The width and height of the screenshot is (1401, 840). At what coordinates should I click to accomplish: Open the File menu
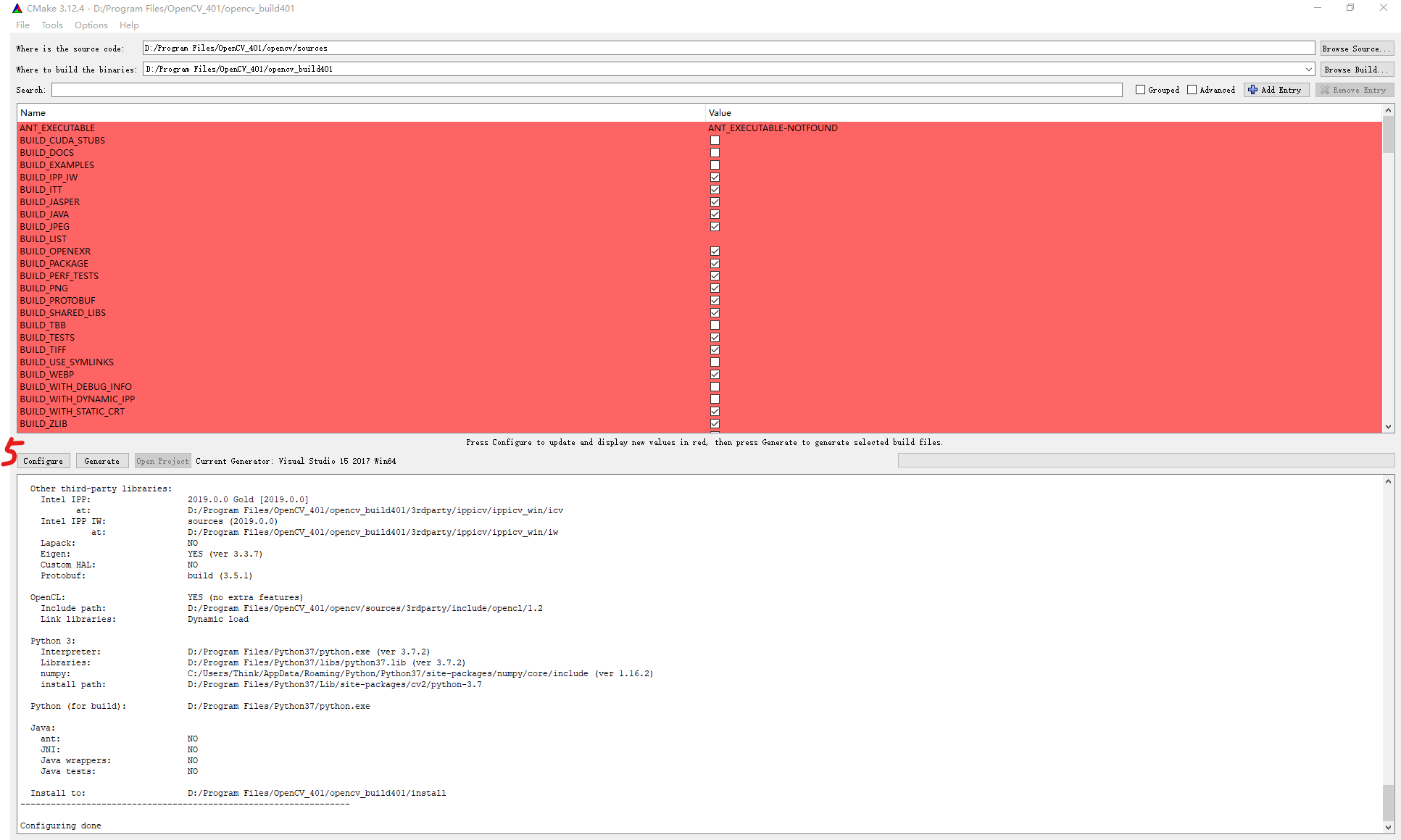(x=23, y=25)
